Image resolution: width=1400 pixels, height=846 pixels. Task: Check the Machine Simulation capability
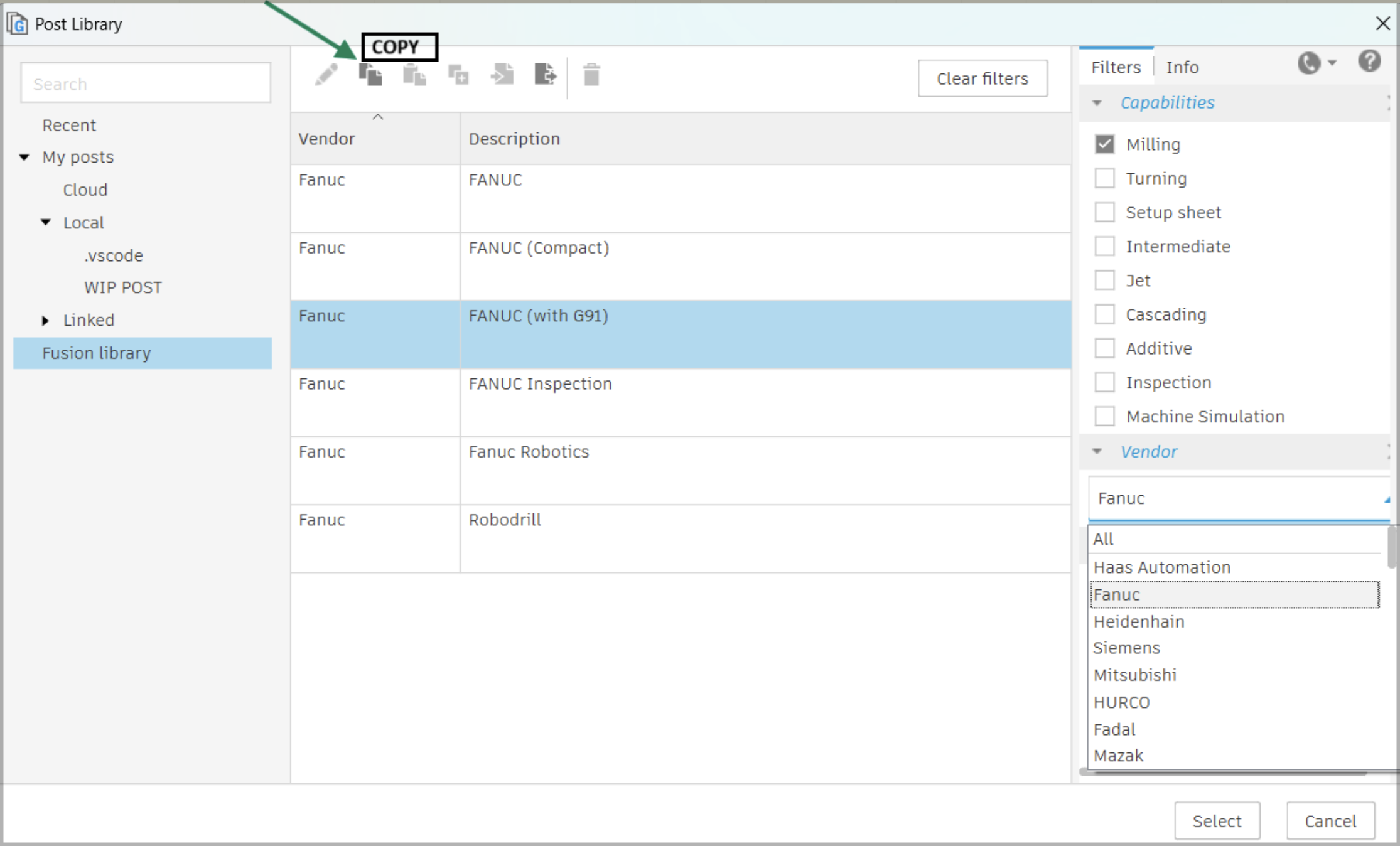(x=1104, y=415)
